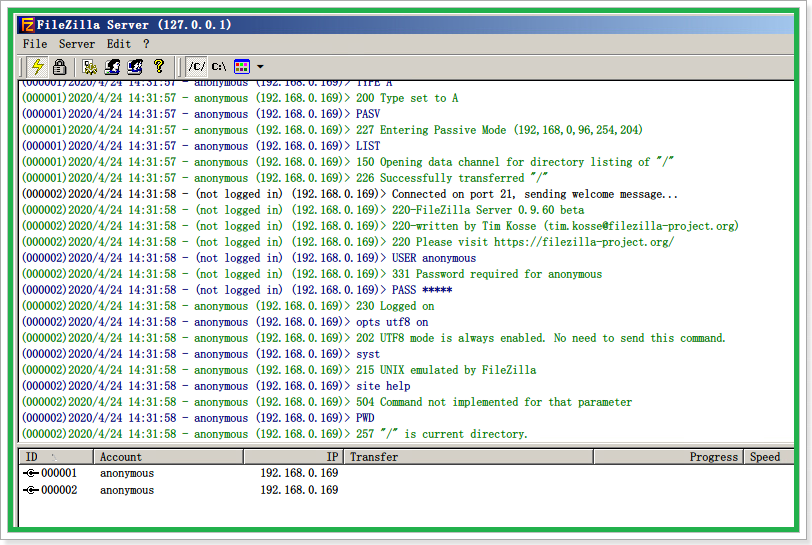812x545 pixels.
Task: Open the Users editor toolbar icon
Action: (112, 66)
